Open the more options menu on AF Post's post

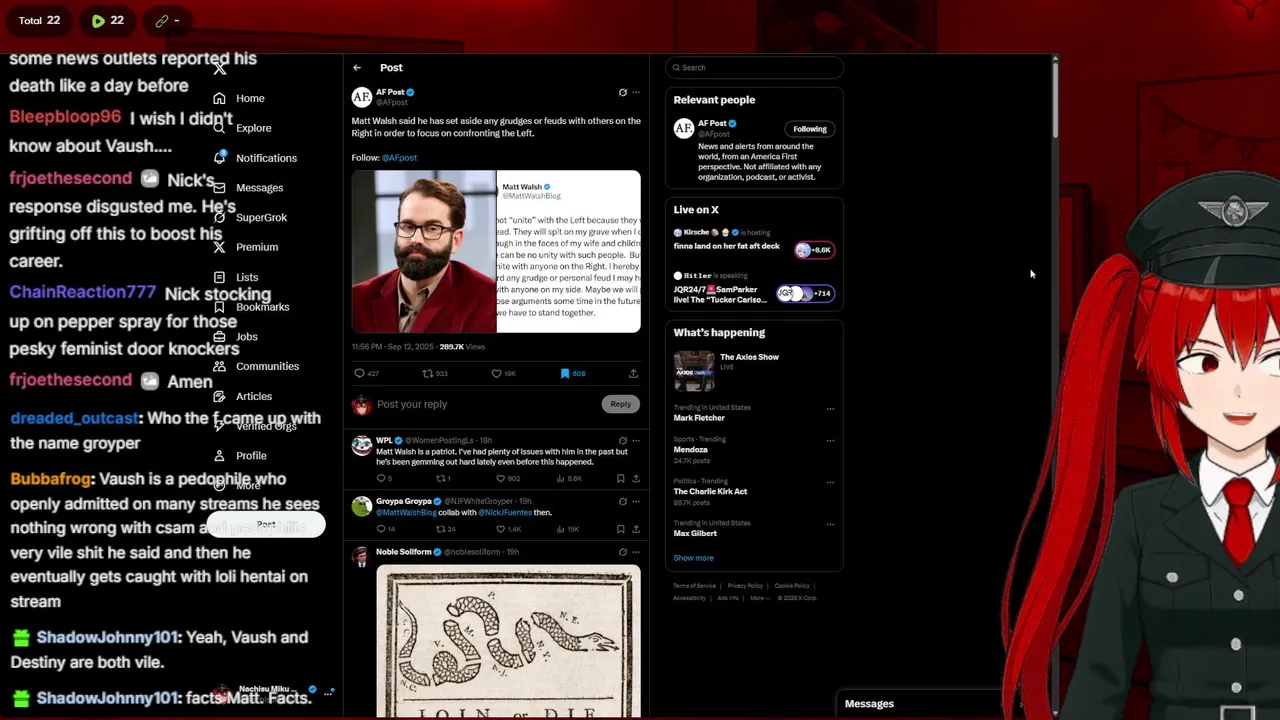(635, 92)
